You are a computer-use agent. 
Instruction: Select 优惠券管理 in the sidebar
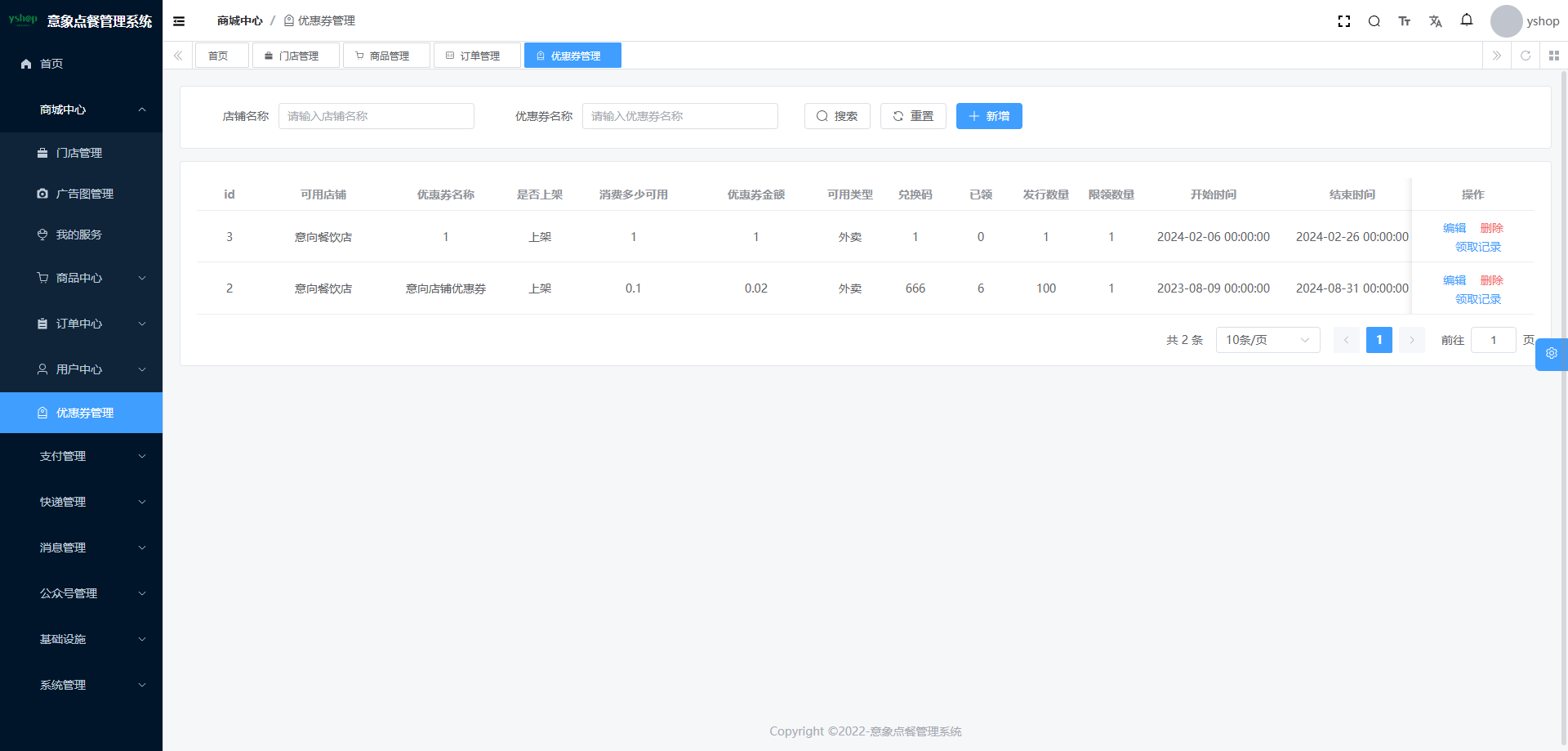pos(81,413)
